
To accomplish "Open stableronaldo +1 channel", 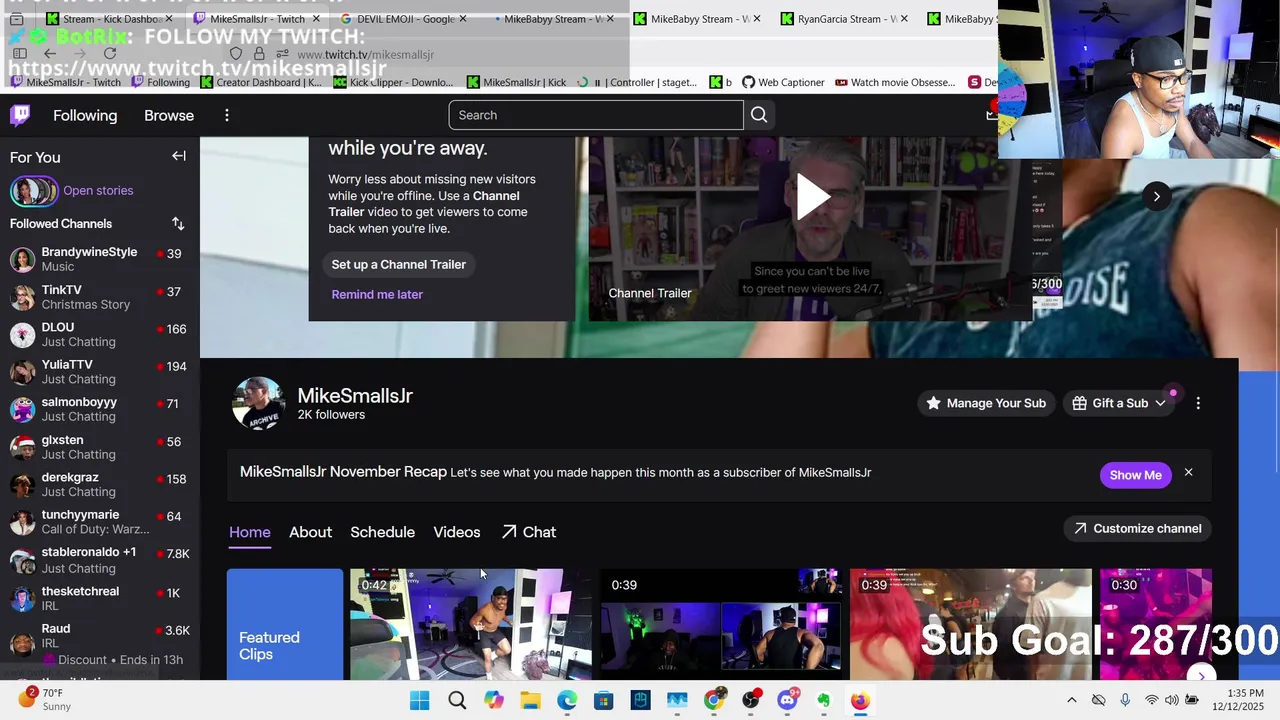I will pos(100,560).
